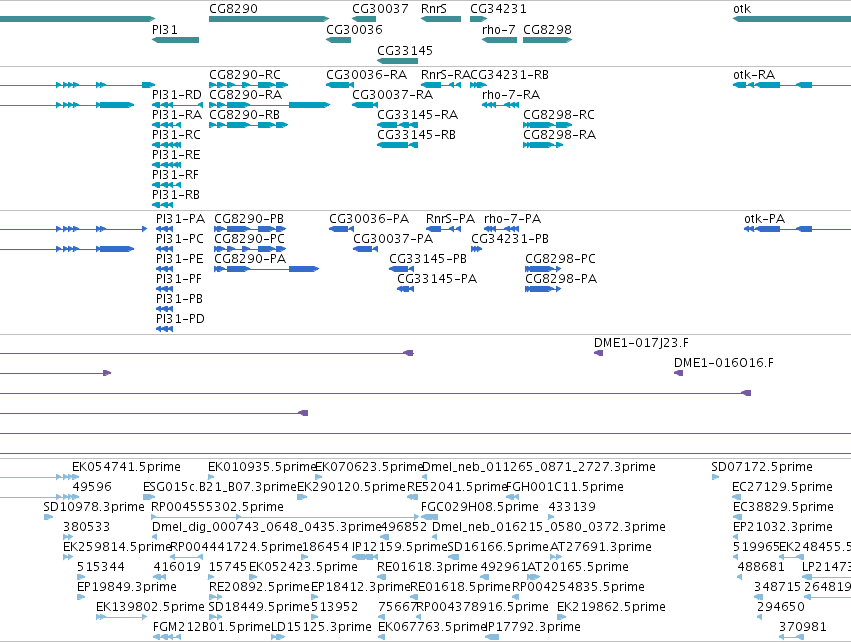This screenshot has height=642, width=851.
Task: Click the 370981 EST label
Action: (x=802, y=627)
